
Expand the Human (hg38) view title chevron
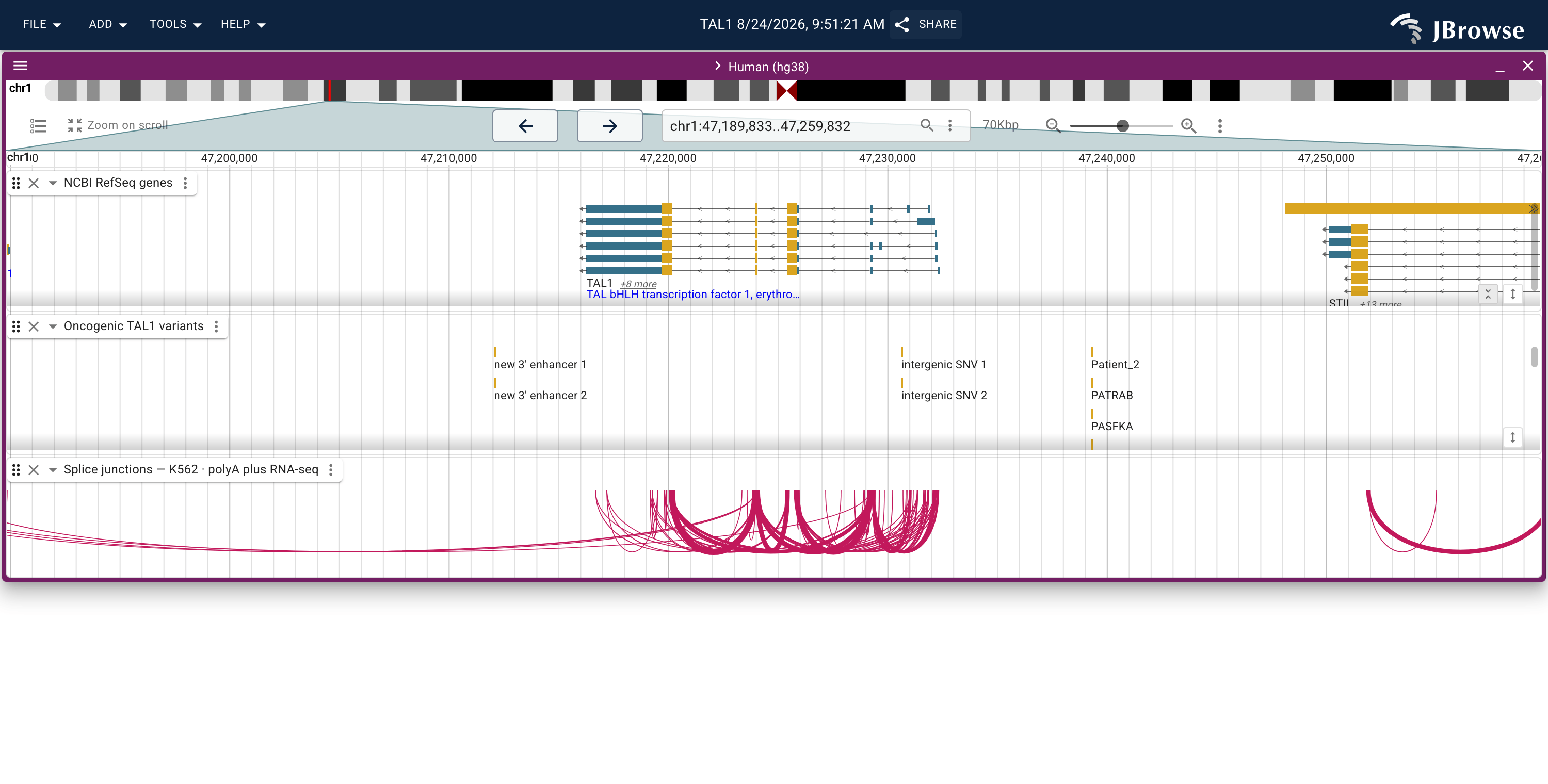(718, 66)
